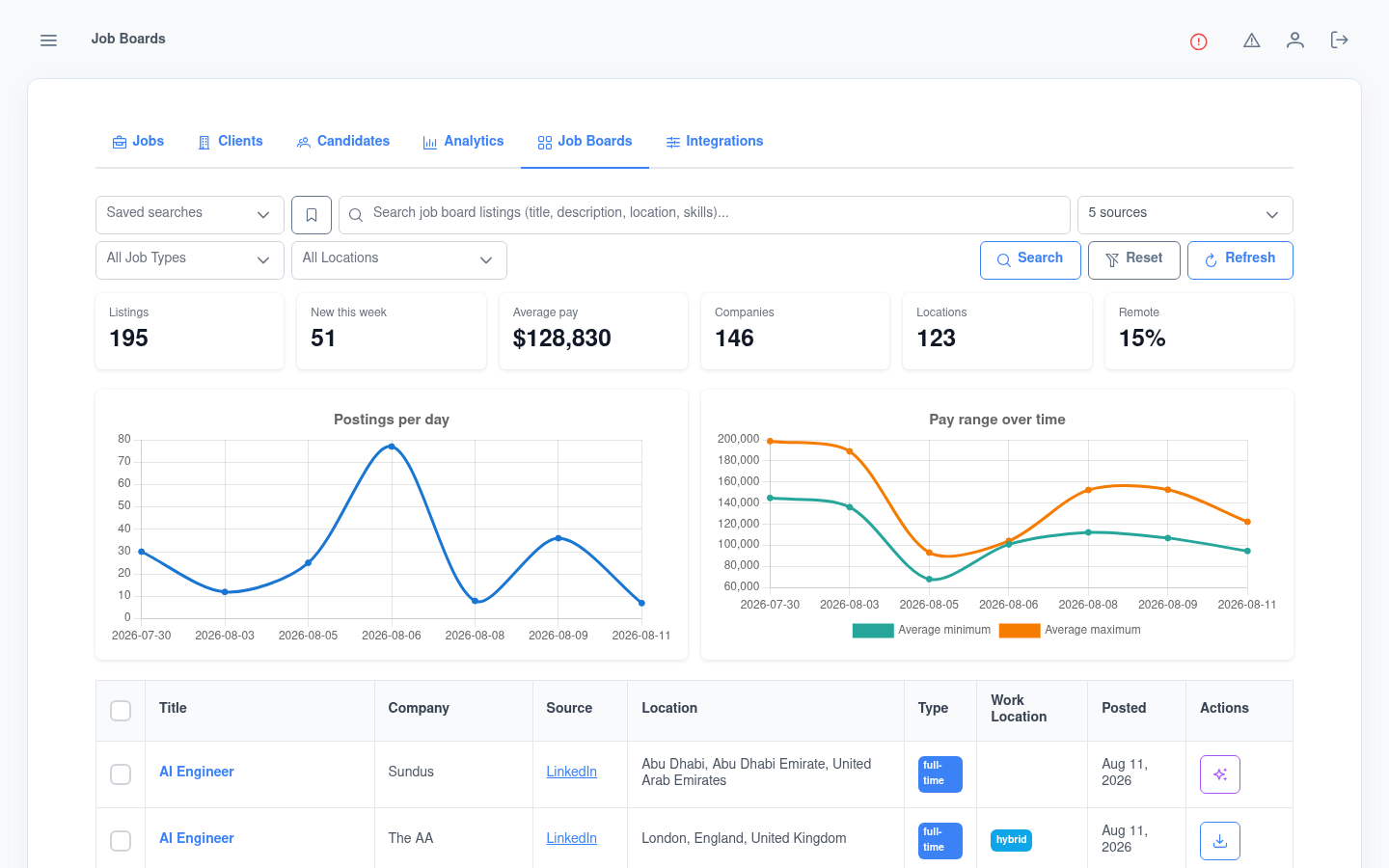Expand the Saved searches dropdown

click(x=190, y=215)
